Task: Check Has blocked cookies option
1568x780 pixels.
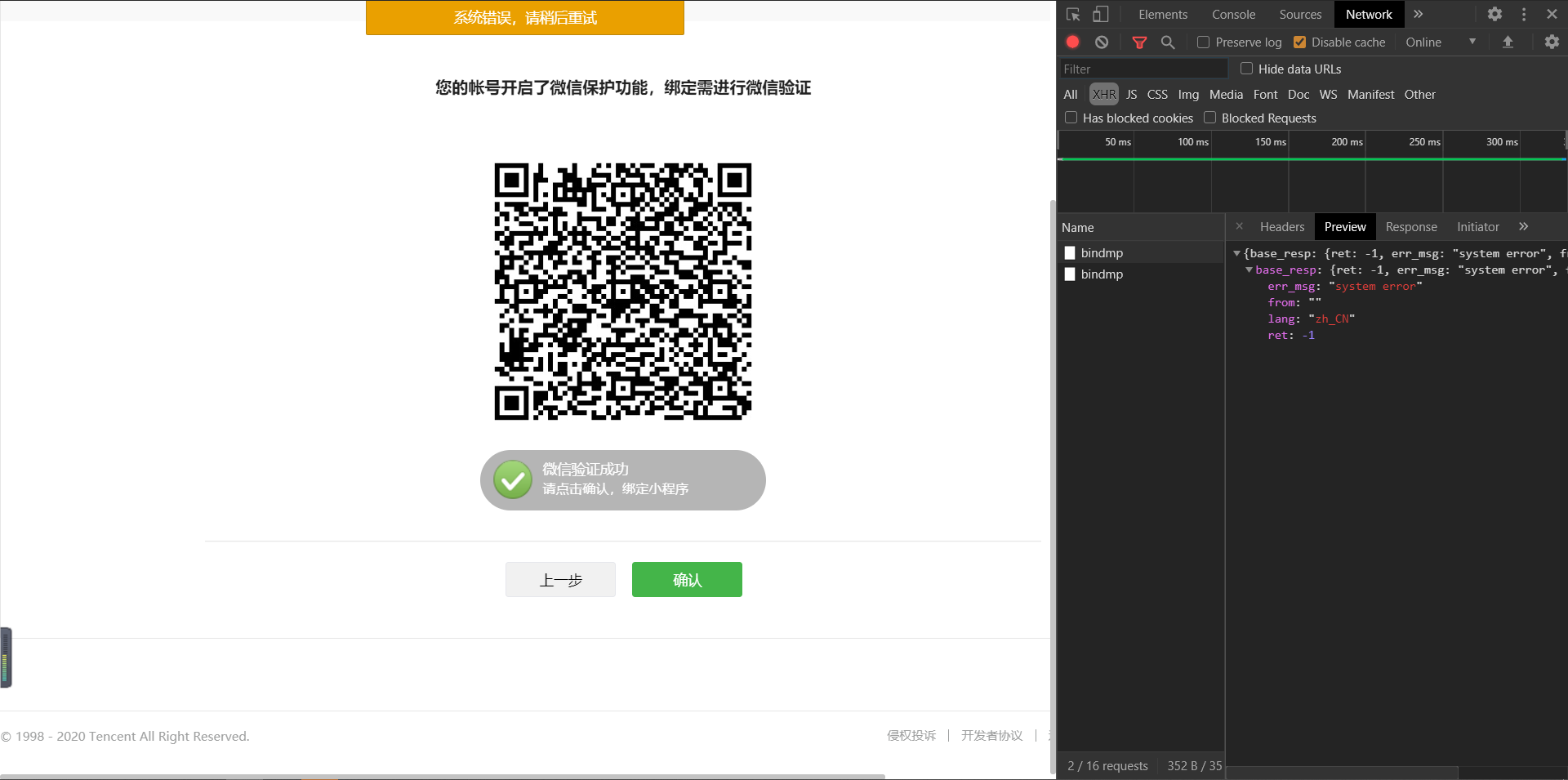Action: point(1071,118)
